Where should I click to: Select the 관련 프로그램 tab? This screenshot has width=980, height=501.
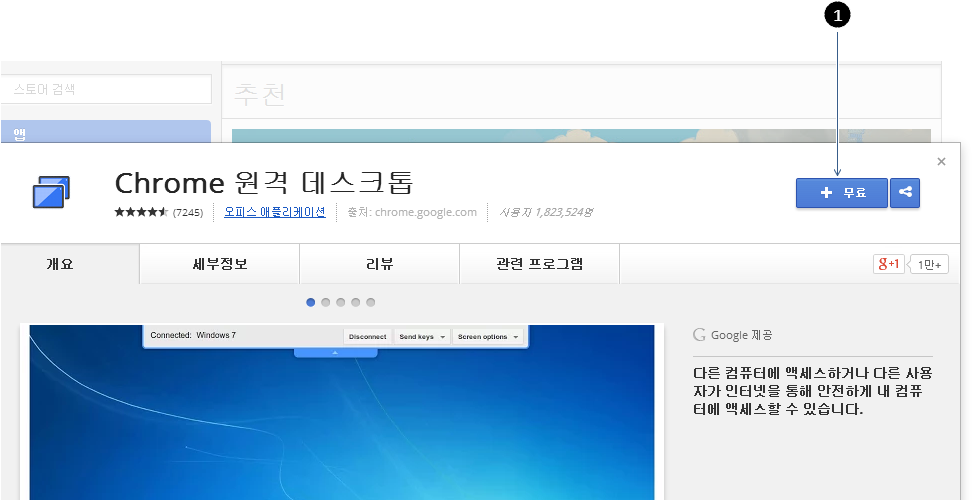point(539,264)
